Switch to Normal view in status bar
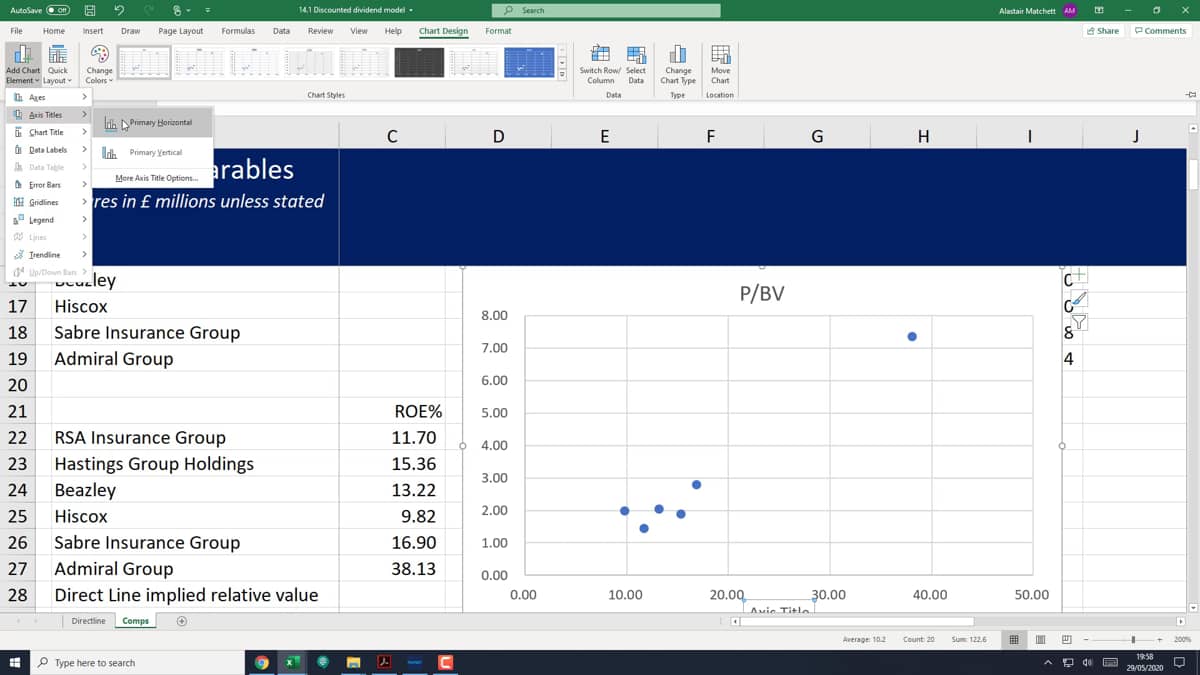Screen dimensions: 1200x675 tap(1014, 639)
